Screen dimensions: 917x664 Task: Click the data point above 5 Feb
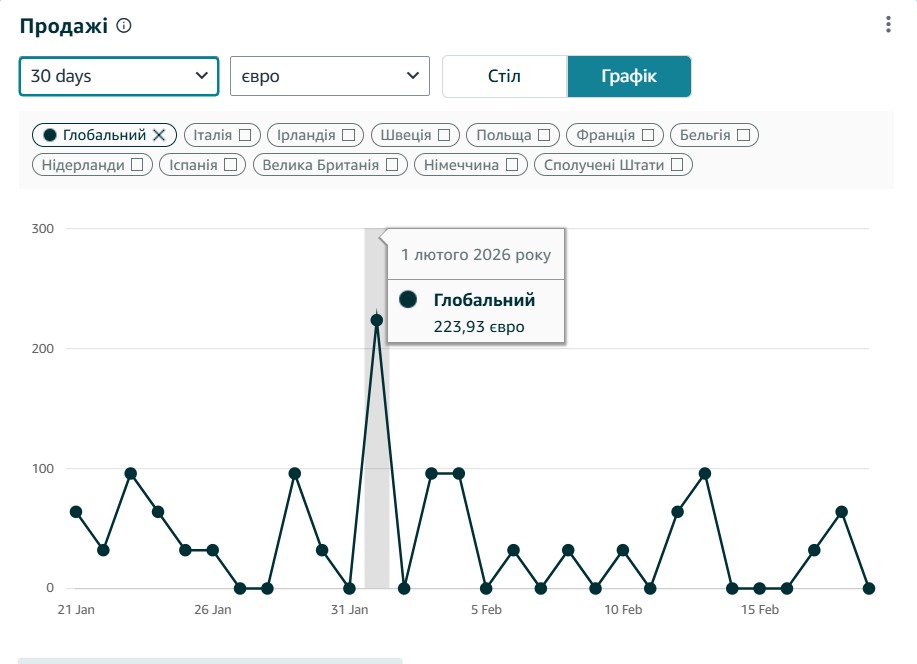point(486,588)
